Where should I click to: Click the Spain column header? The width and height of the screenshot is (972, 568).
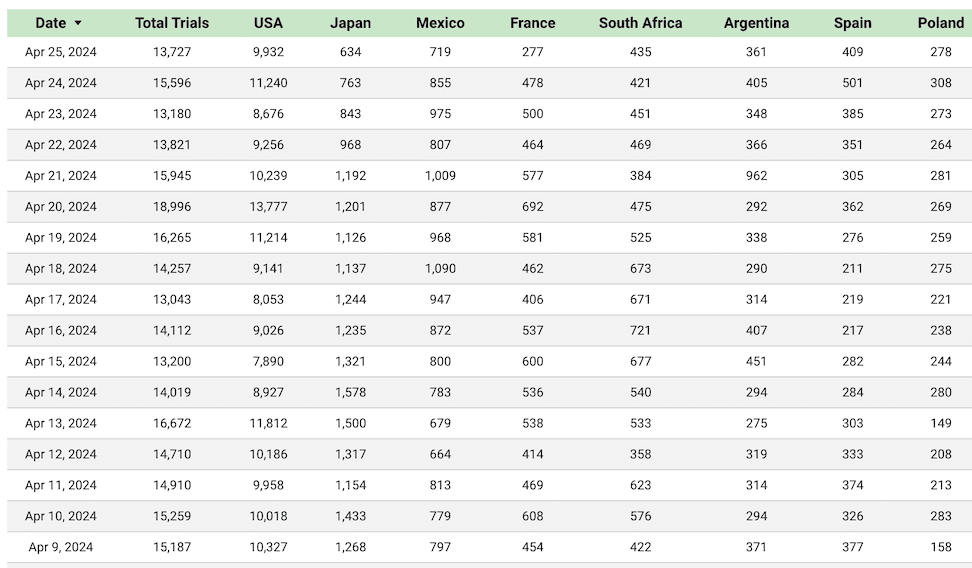click(852, 23)
